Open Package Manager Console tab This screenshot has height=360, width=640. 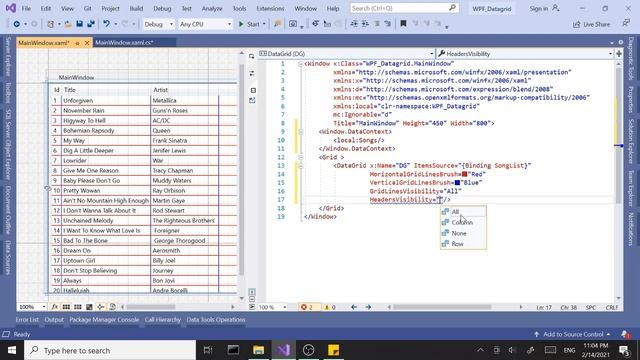pos(104,320)
